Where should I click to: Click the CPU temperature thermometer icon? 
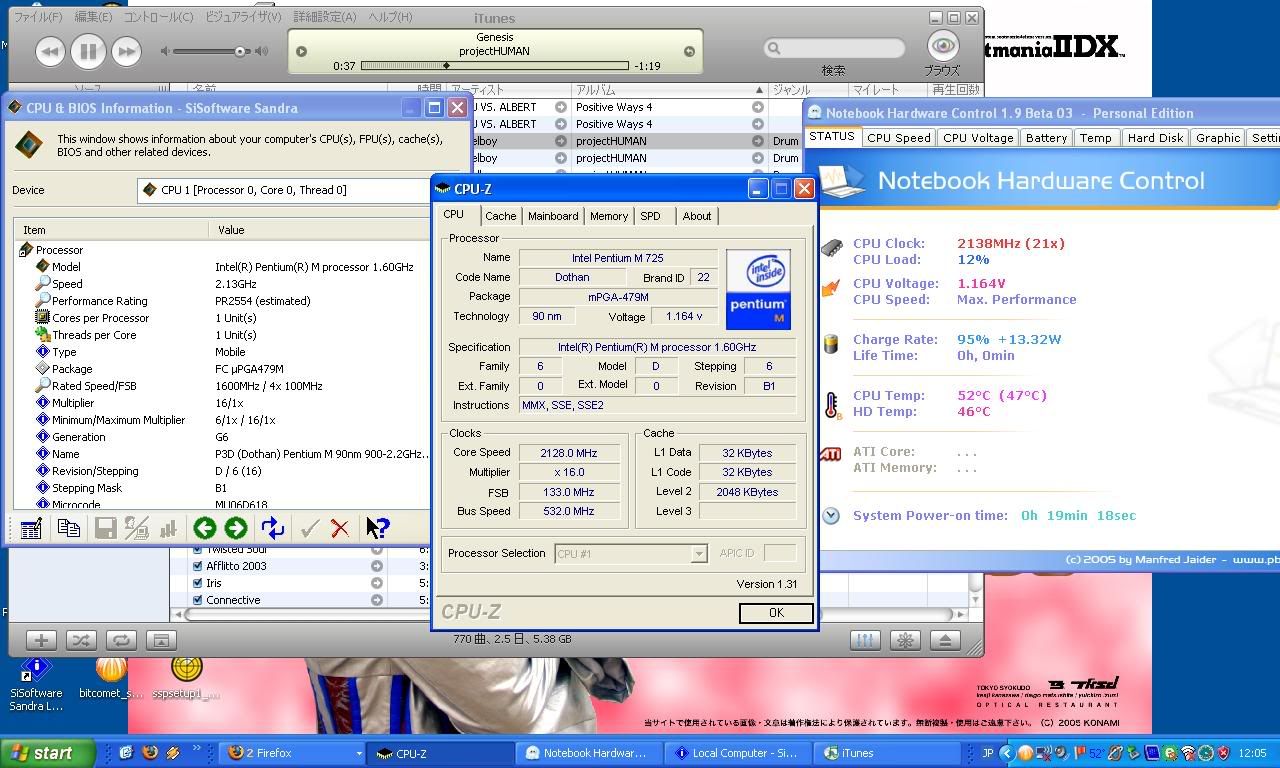click(x=832, y=404)
